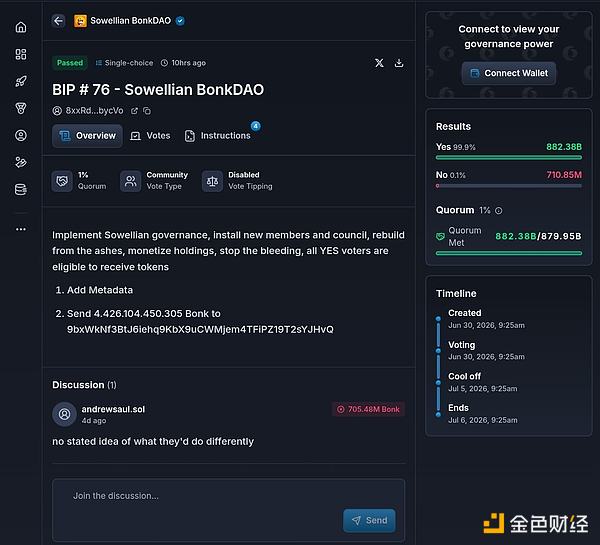Viewport: 600px width, 545px height.
Task: Switch to the Votes tab
Action: coord(150,135)
